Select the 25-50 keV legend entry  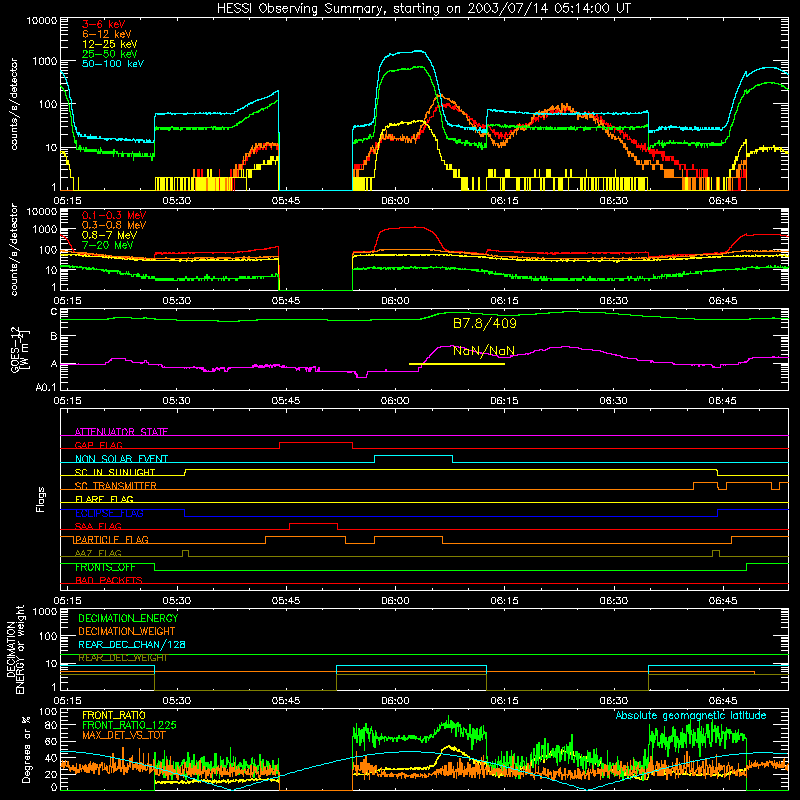(110, 54)
